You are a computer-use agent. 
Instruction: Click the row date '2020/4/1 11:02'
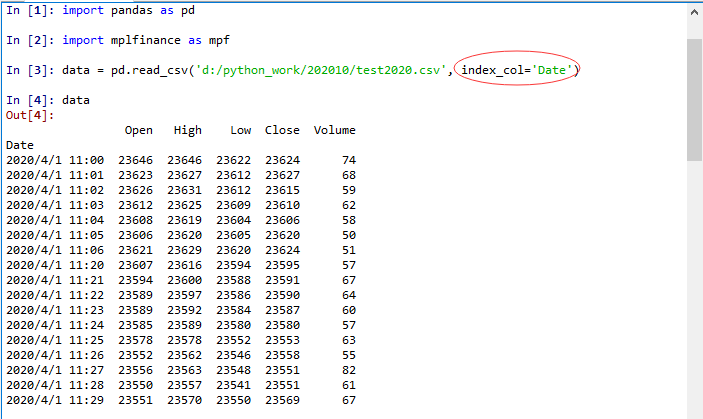tap(55, 190)
